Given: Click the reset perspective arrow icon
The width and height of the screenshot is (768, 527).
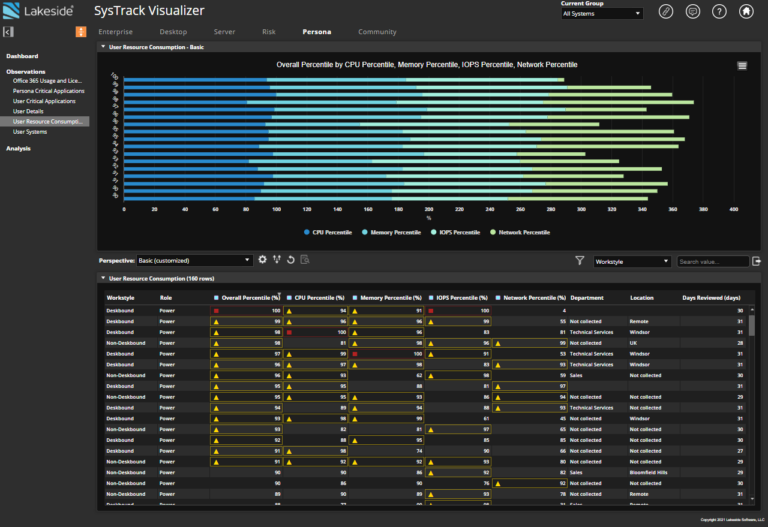Looking at the screenshot, I should pos(290,260).
